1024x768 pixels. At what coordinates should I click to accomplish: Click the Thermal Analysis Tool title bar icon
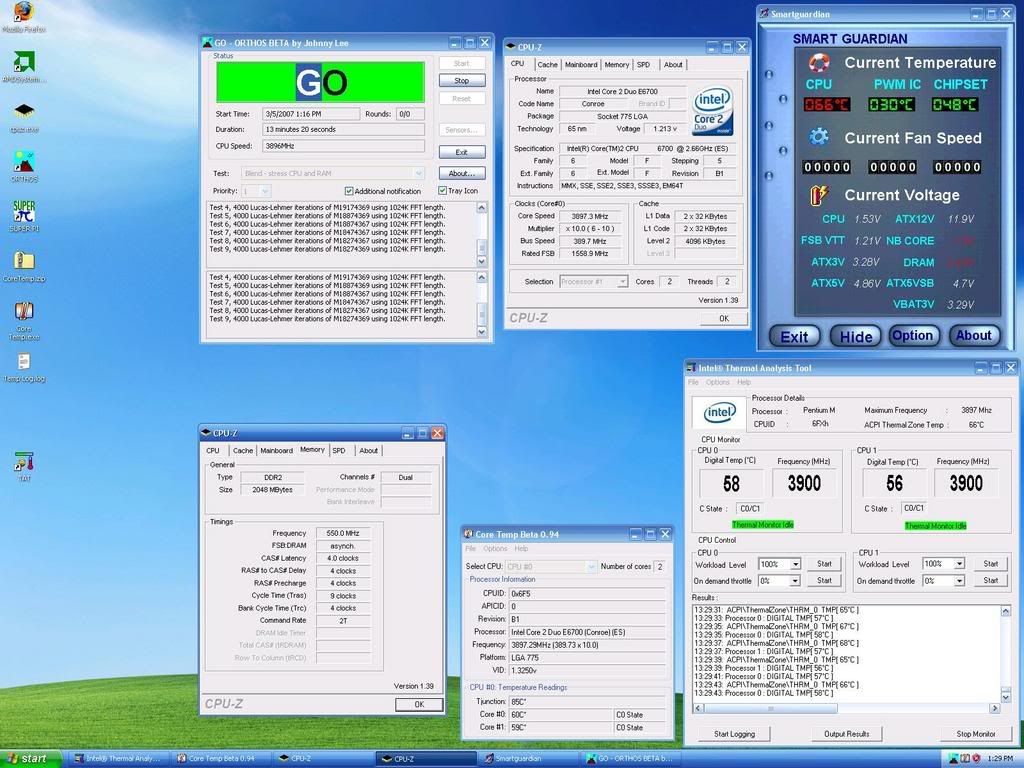point(691,368)
